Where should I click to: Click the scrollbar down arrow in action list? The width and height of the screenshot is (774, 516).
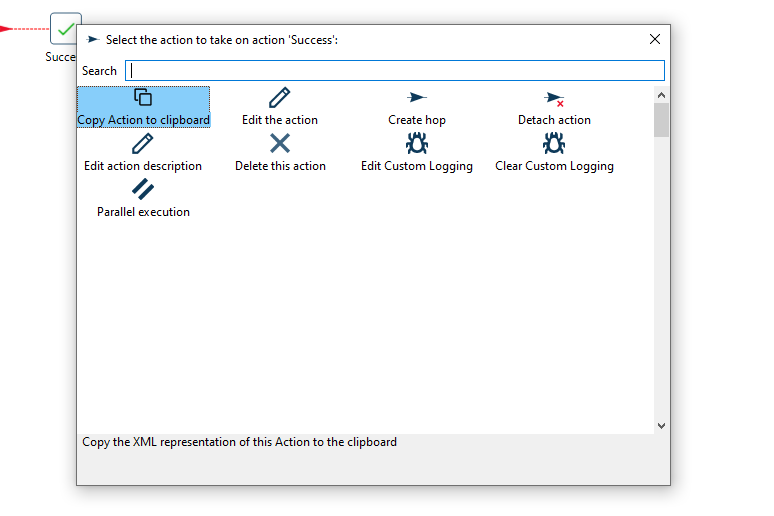tap(661, 425)
